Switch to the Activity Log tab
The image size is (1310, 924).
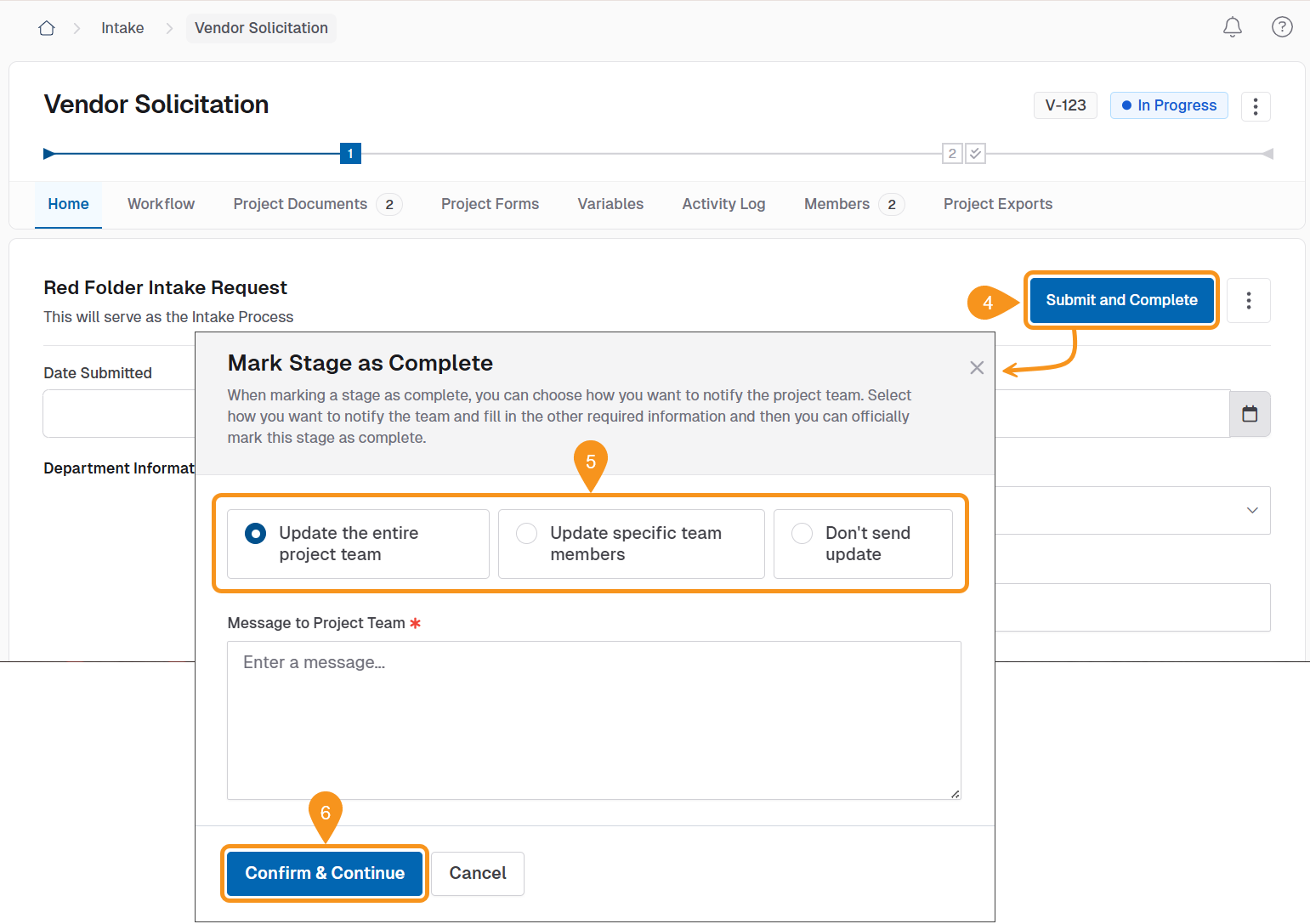point(723,204)
